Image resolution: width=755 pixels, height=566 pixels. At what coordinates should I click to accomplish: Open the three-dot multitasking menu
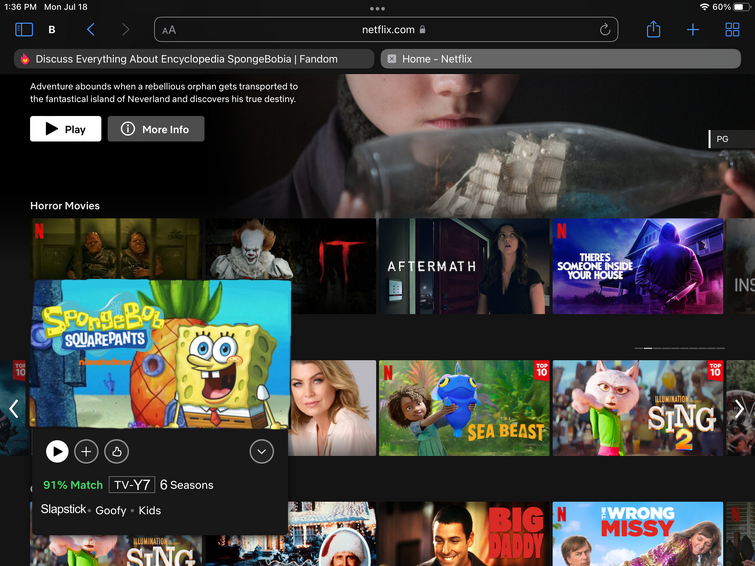click(377, 9)
